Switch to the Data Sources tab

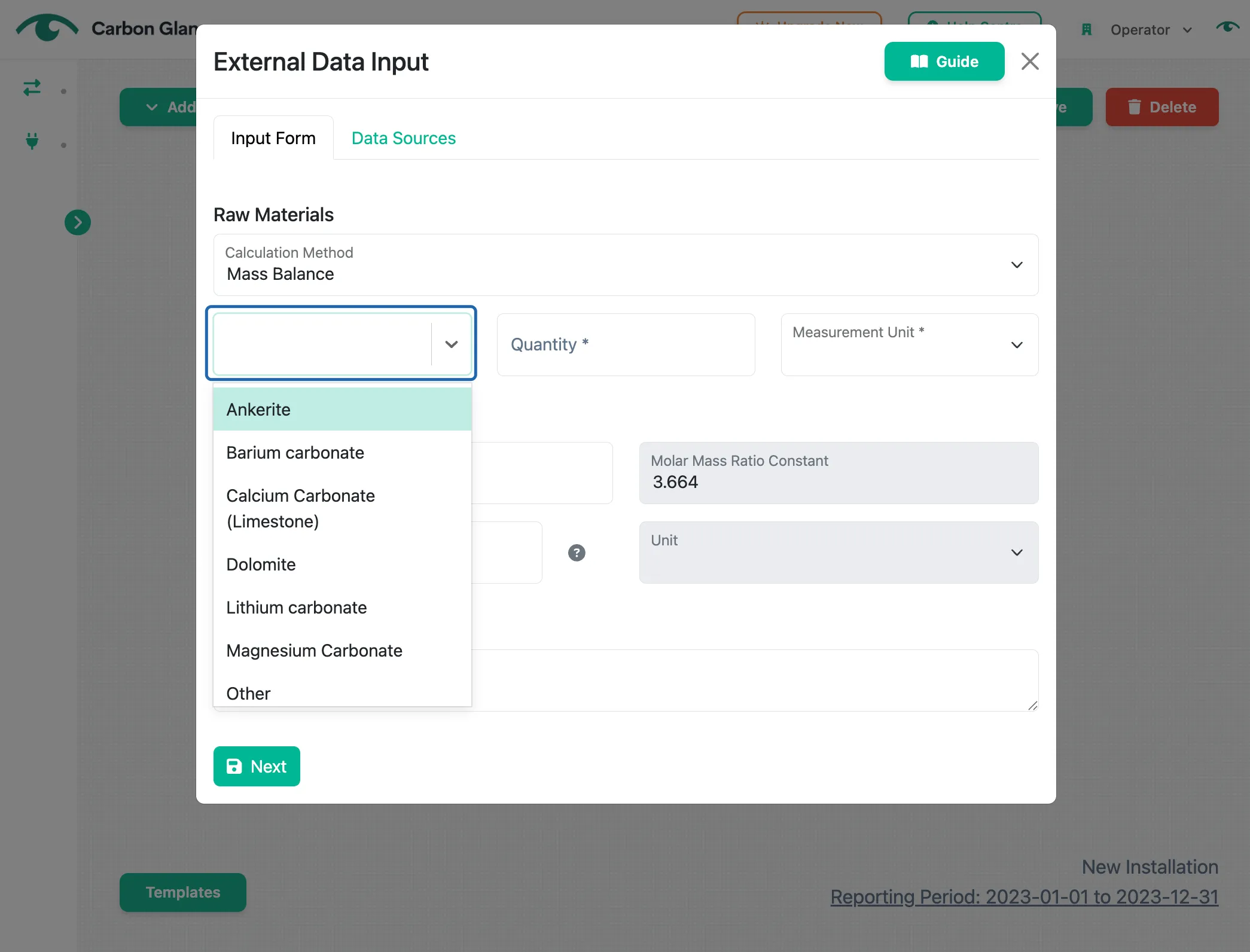click(x=403, y=138)
